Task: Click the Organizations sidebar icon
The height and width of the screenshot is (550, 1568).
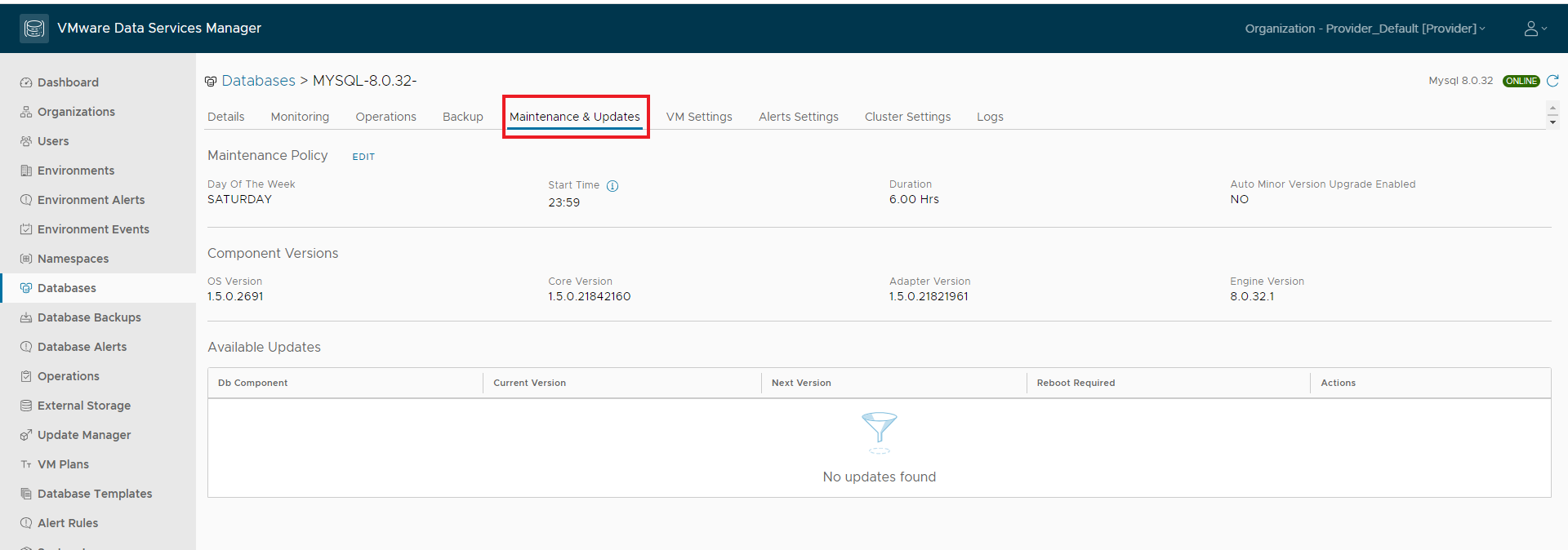Action: tap(26, 112)
